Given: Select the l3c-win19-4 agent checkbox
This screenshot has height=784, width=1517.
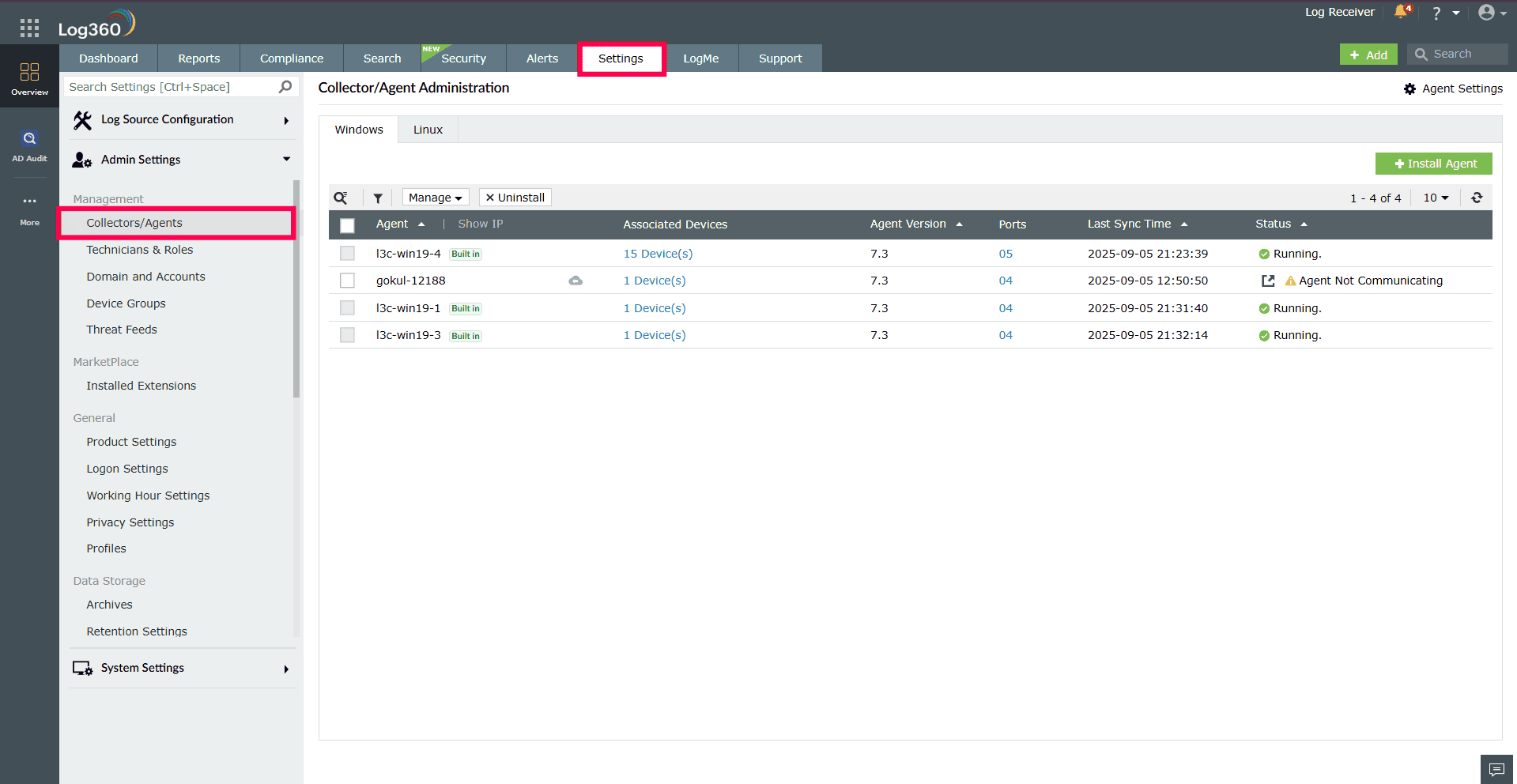Looking at the screenshot, I should coord(347,254).
